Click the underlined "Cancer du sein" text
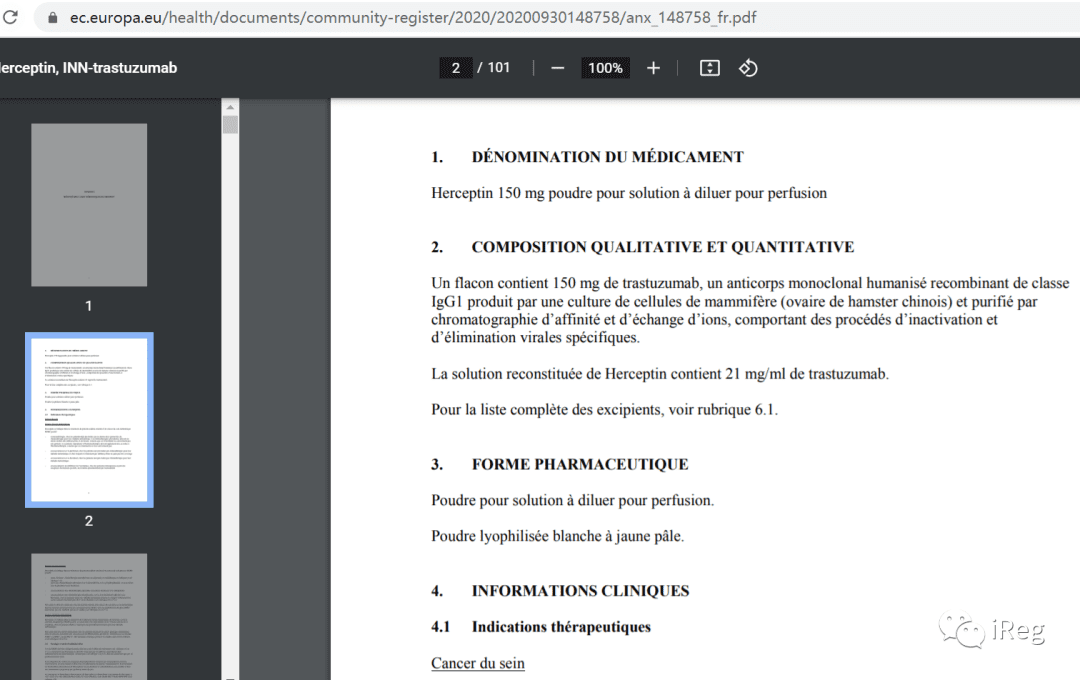 pyautogui.click(x=478, y=663)
